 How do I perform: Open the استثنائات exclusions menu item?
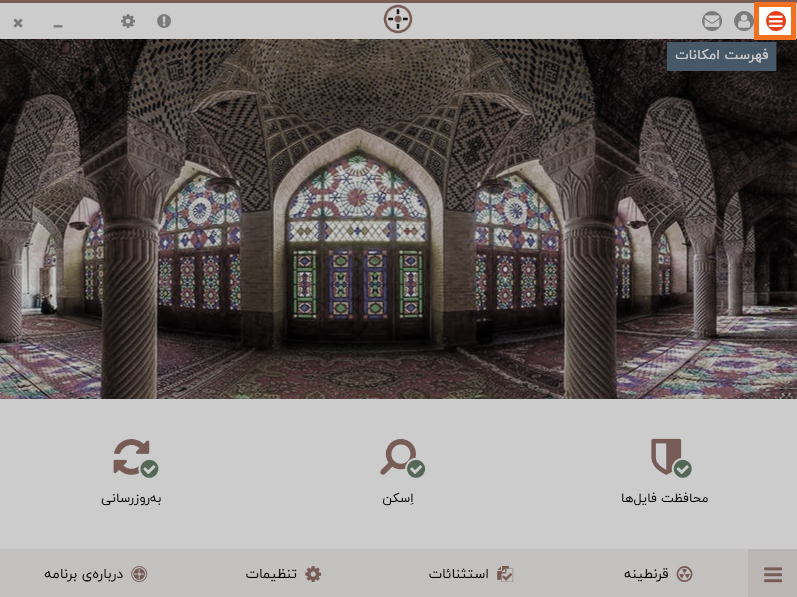click(471, 574)
